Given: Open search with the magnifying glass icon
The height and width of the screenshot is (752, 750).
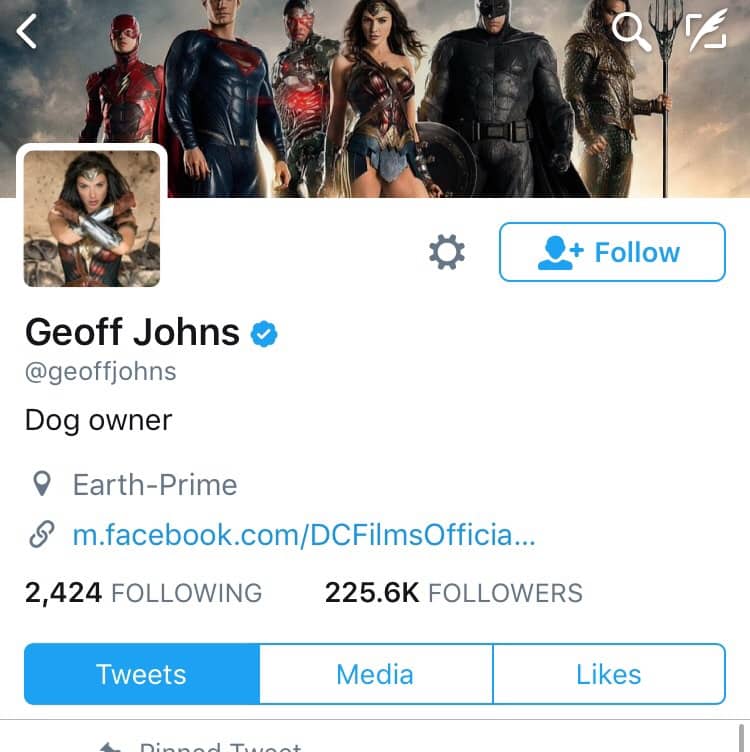Looking at the screenshot, I should click(x=630, y=32).
